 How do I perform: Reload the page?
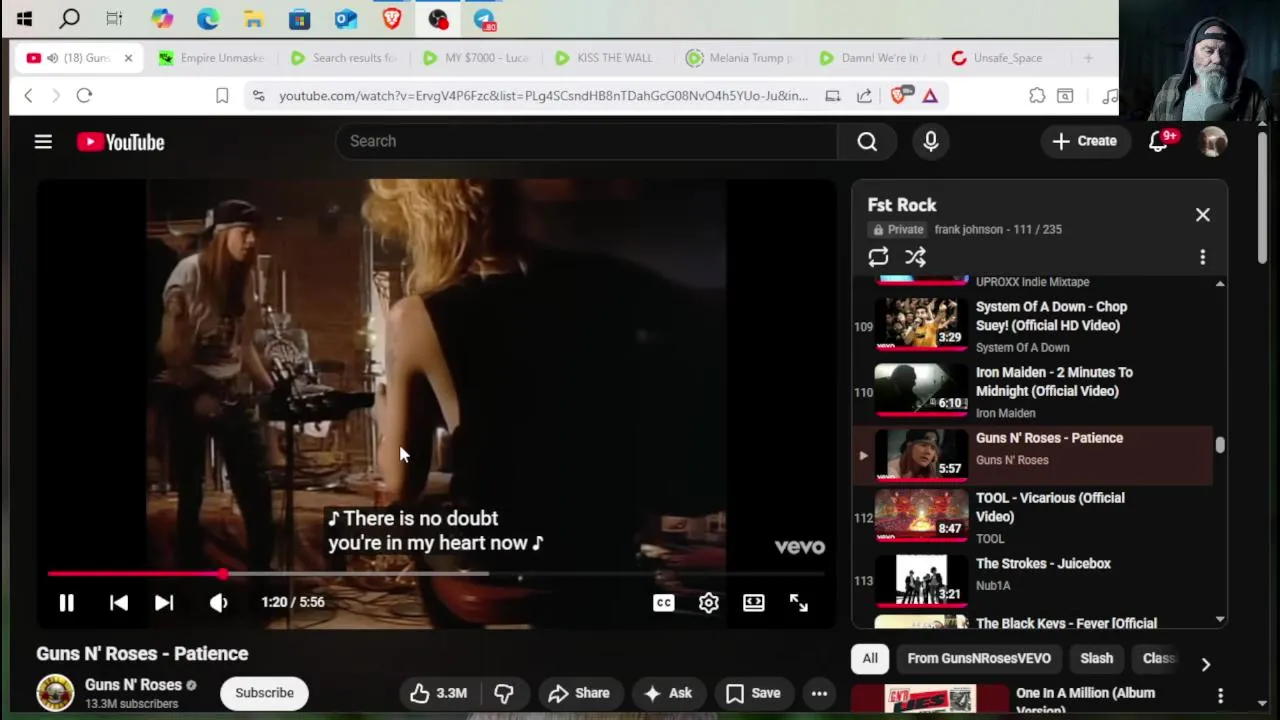click(84, 96)
